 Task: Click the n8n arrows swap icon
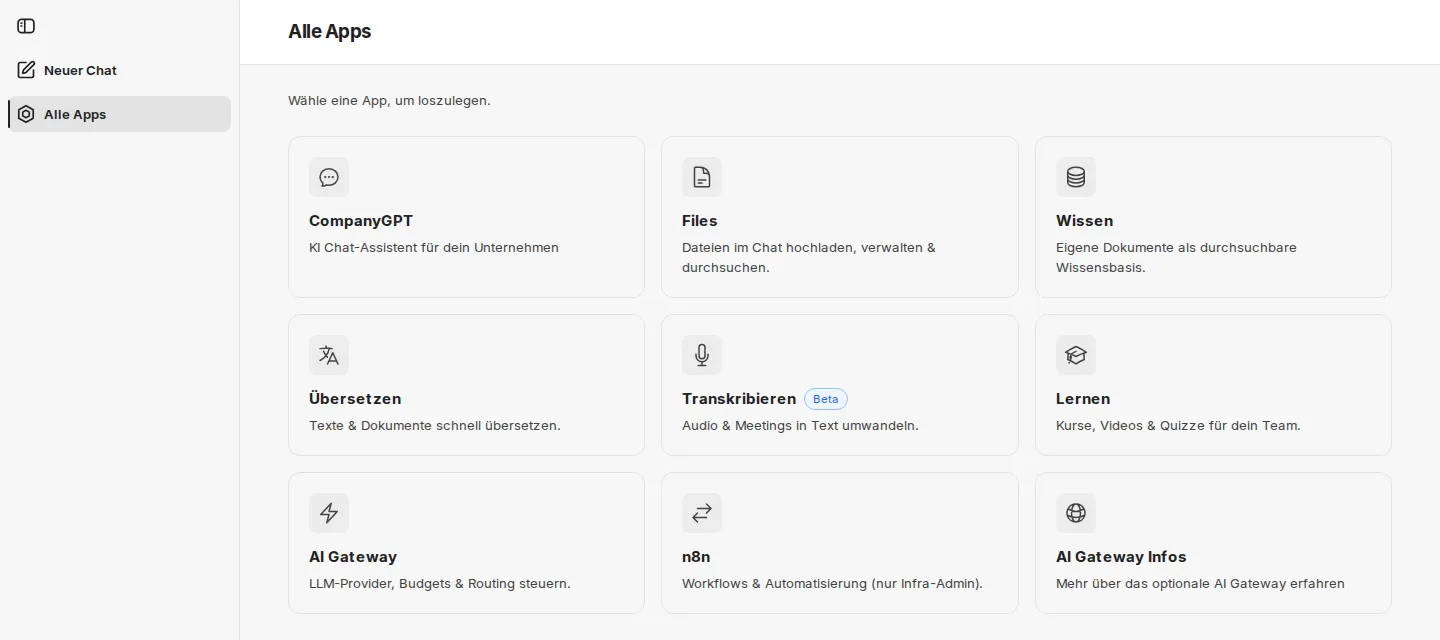tap(702, 513)
